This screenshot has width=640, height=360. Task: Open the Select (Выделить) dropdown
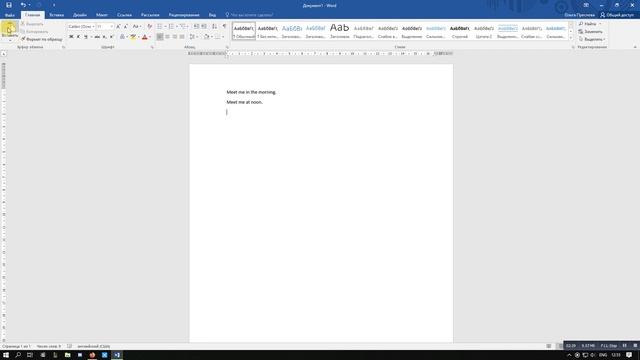coord(592,39)
